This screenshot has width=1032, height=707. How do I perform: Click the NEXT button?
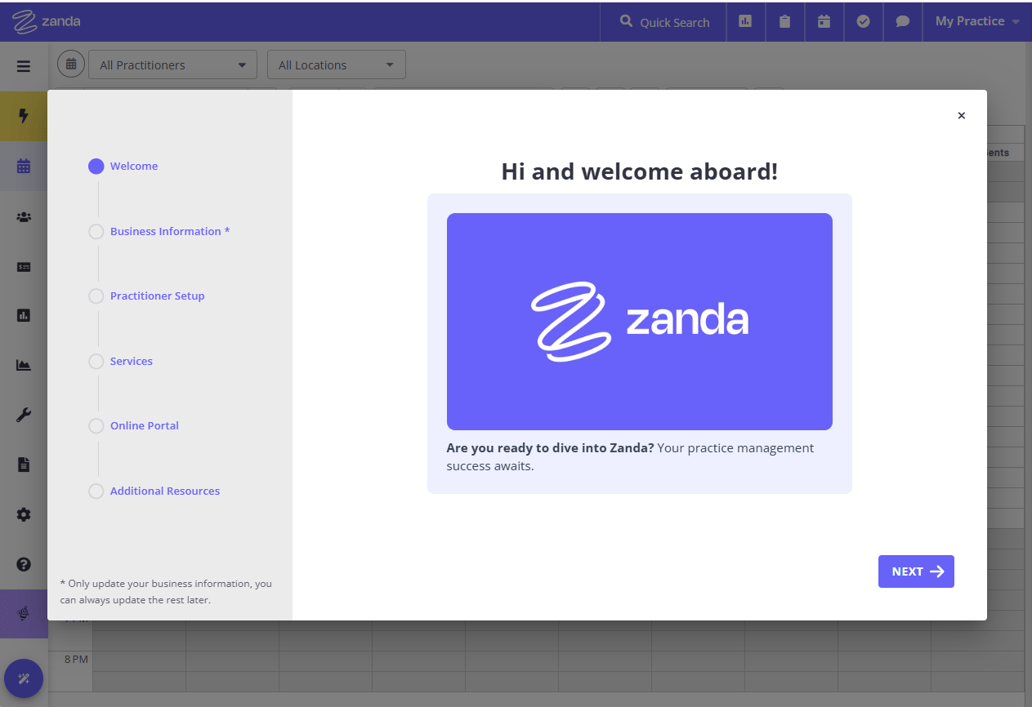click(x=916, y=571)
